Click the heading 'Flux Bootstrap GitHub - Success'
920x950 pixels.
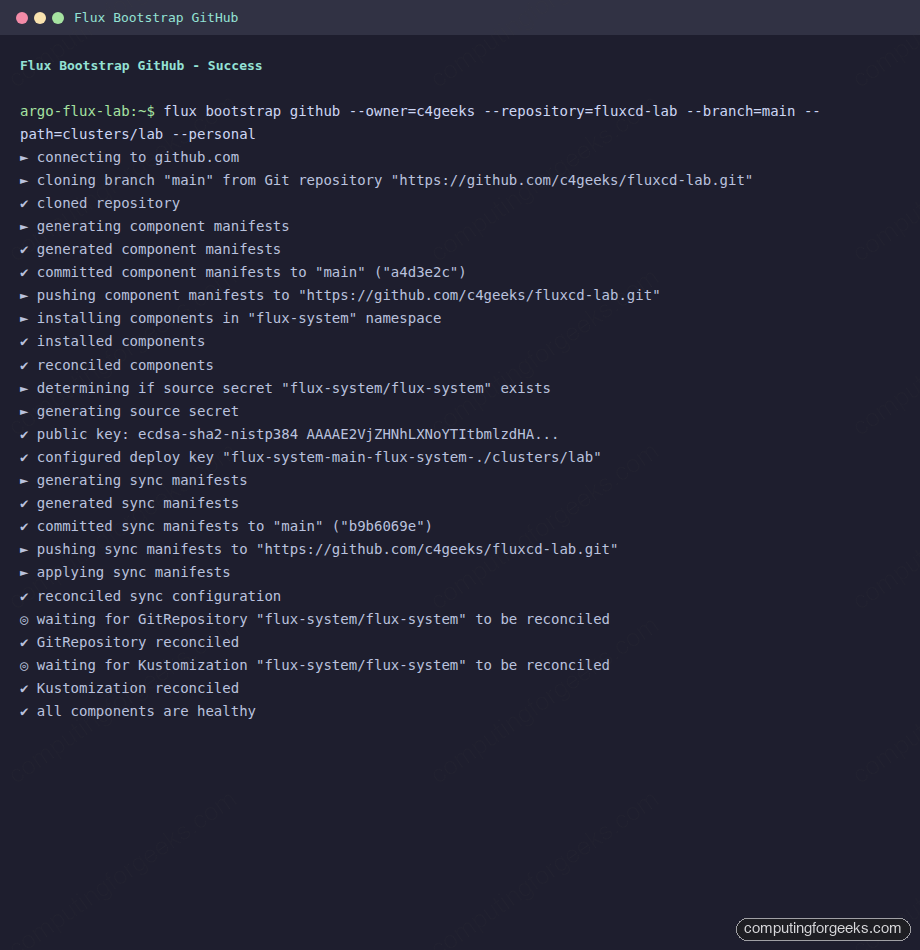click(x=141, y=65)
